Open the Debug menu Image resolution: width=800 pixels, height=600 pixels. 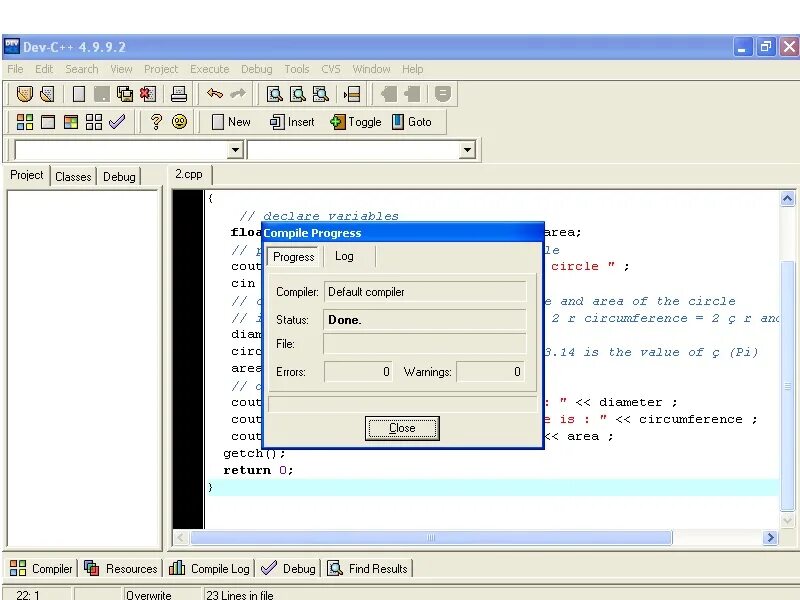tap(256, 69)
